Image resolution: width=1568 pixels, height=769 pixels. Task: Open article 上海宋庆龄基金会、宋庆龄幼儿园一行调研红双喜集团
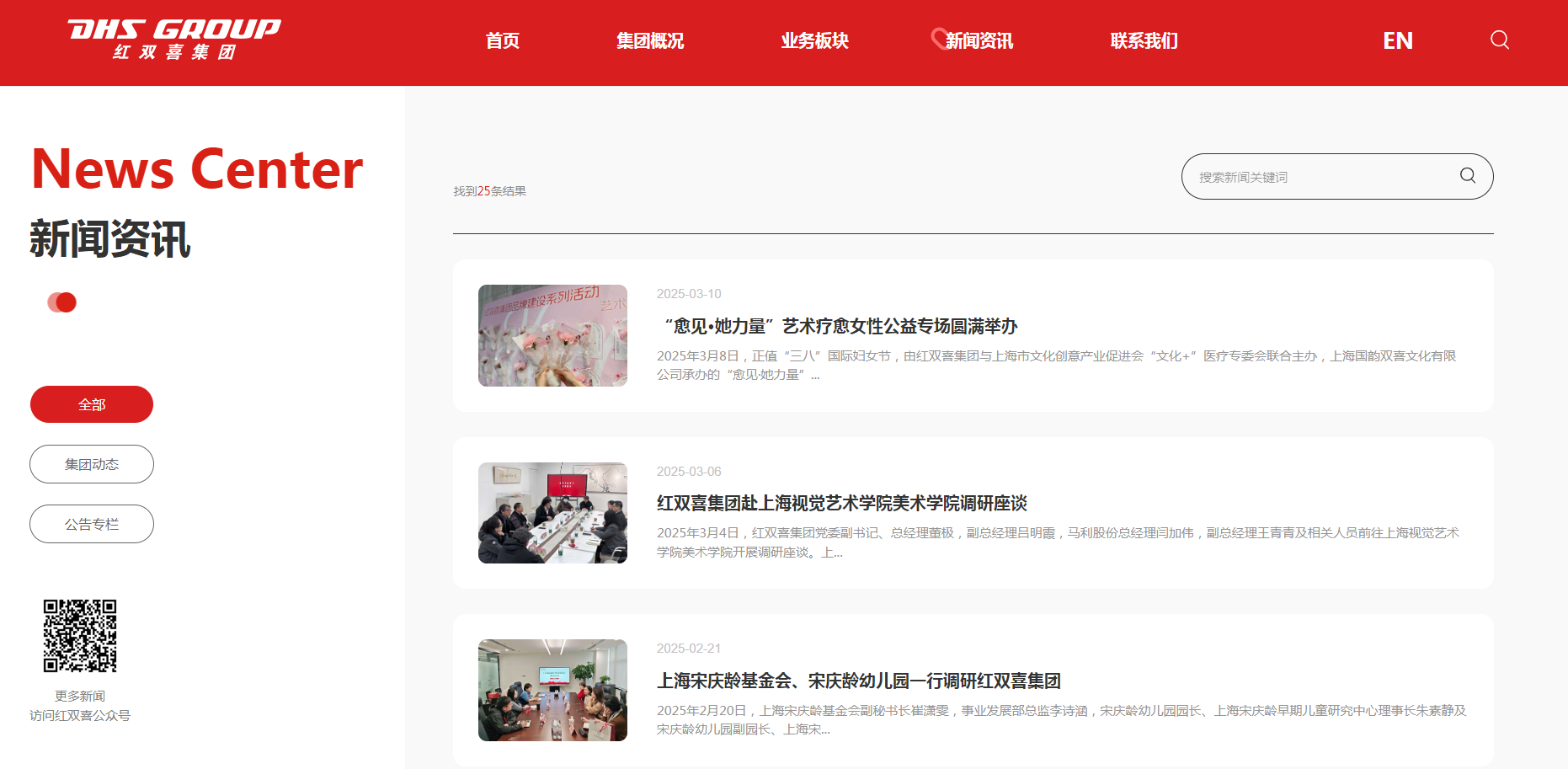tap(859, 681)
